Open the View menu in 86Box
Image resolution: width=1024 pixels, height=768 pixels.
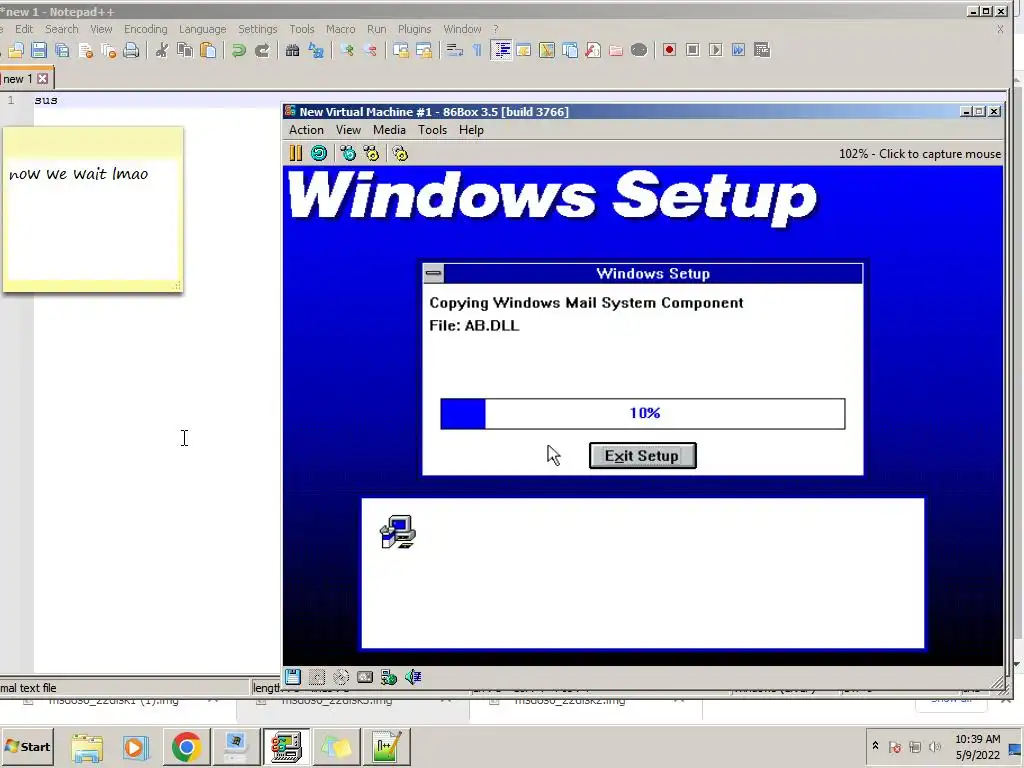348,130
